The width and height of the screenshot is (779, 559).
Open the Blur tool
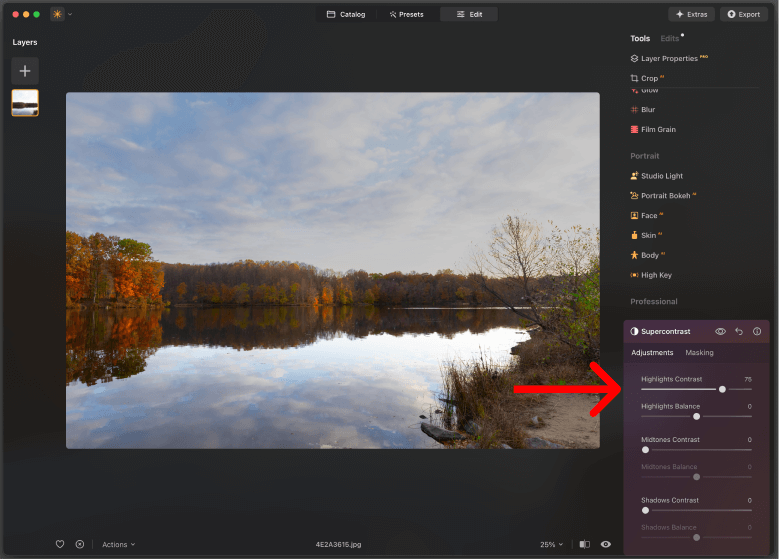(x=643, y=110)
